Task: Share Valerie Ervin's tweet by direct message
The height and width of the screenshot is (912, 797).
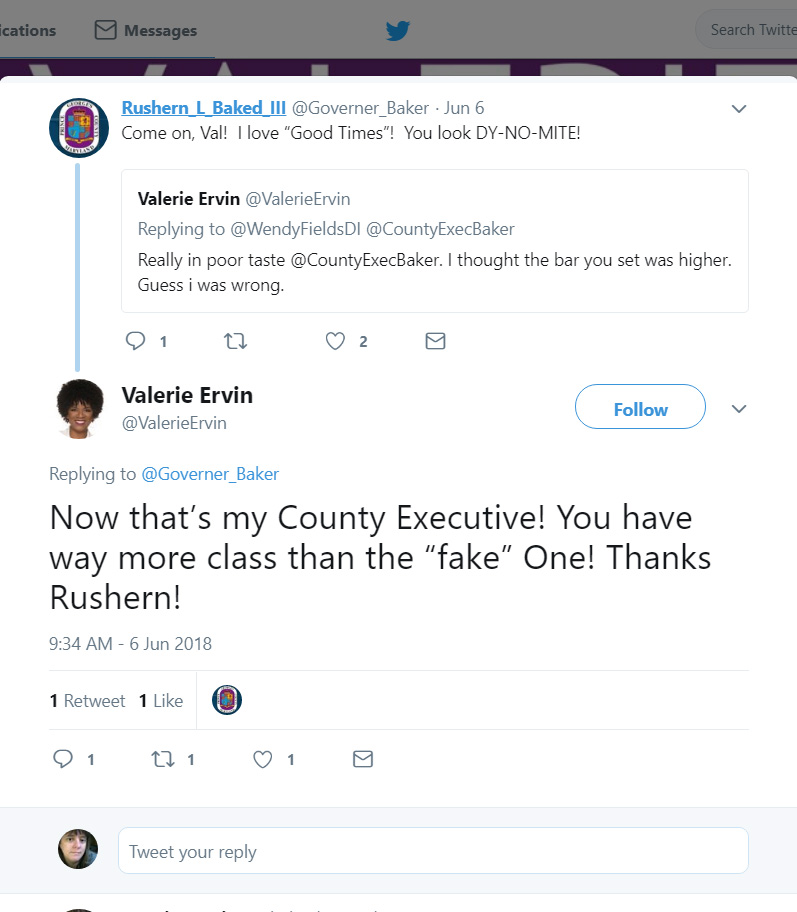Action: 363,759
